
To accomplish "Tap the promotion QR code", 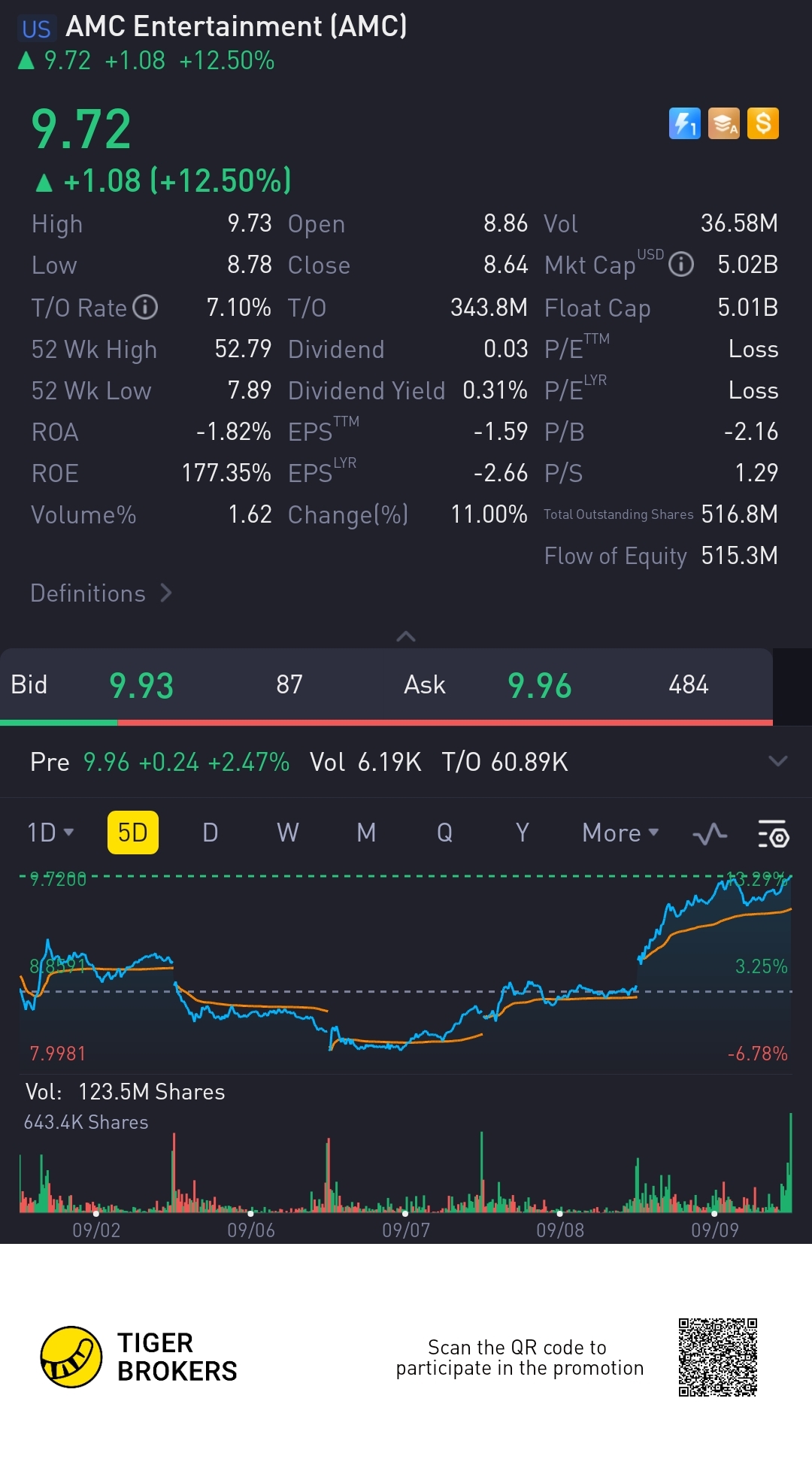I will [x=717, y=1357].
